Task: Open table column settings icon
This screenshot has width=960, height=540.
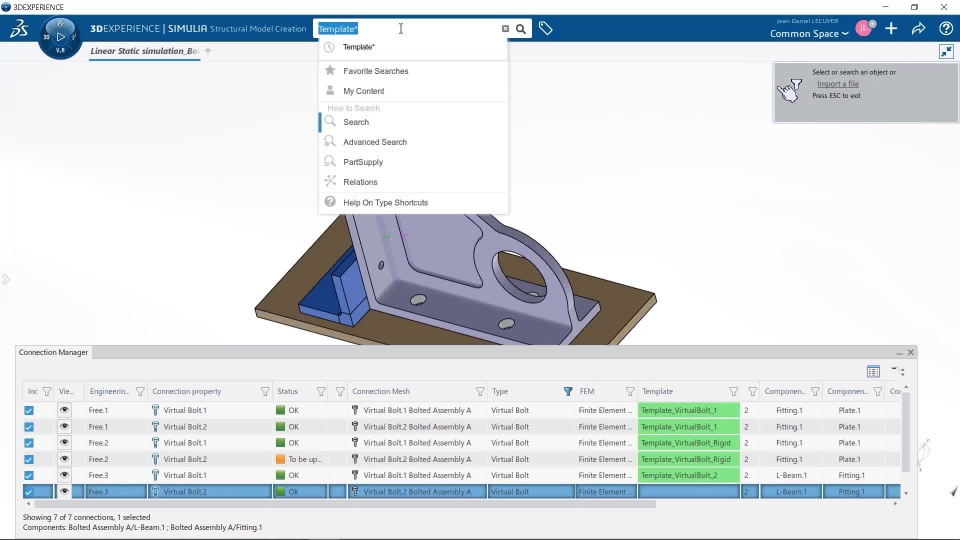Action: 873,371
